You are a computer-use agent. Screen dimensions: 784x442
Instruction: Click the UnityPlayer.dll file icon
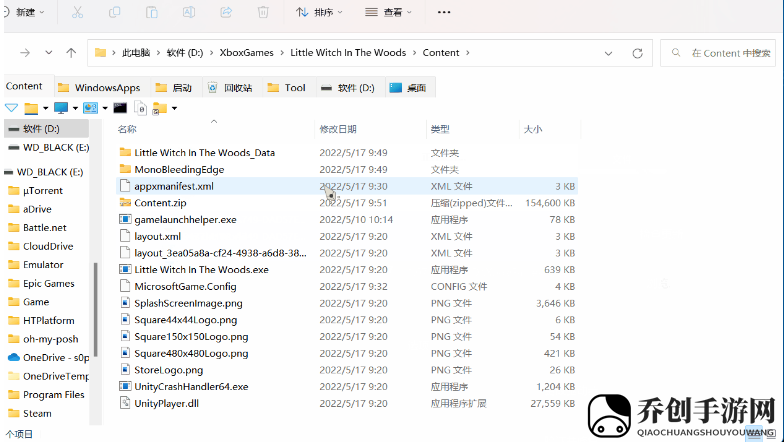click(x=125, y=403)
